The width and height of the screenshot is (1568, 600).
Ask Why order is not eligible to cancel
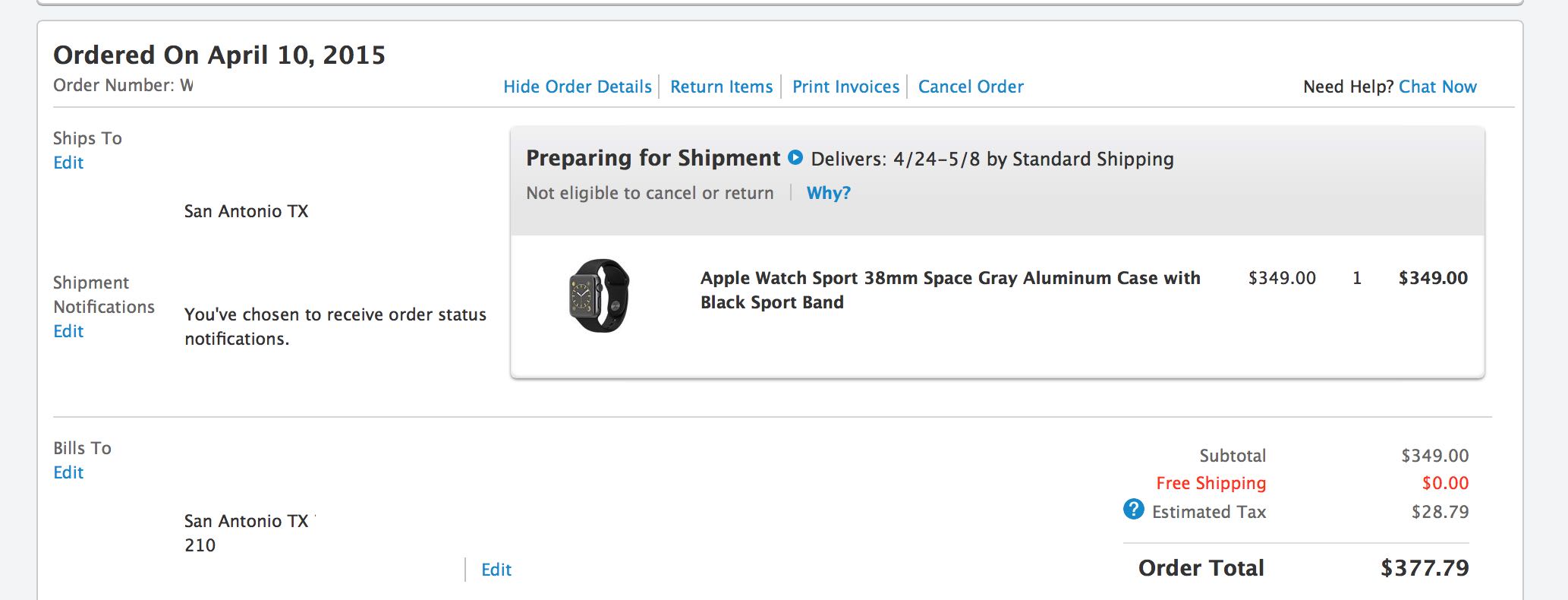[x=828, y=193]
